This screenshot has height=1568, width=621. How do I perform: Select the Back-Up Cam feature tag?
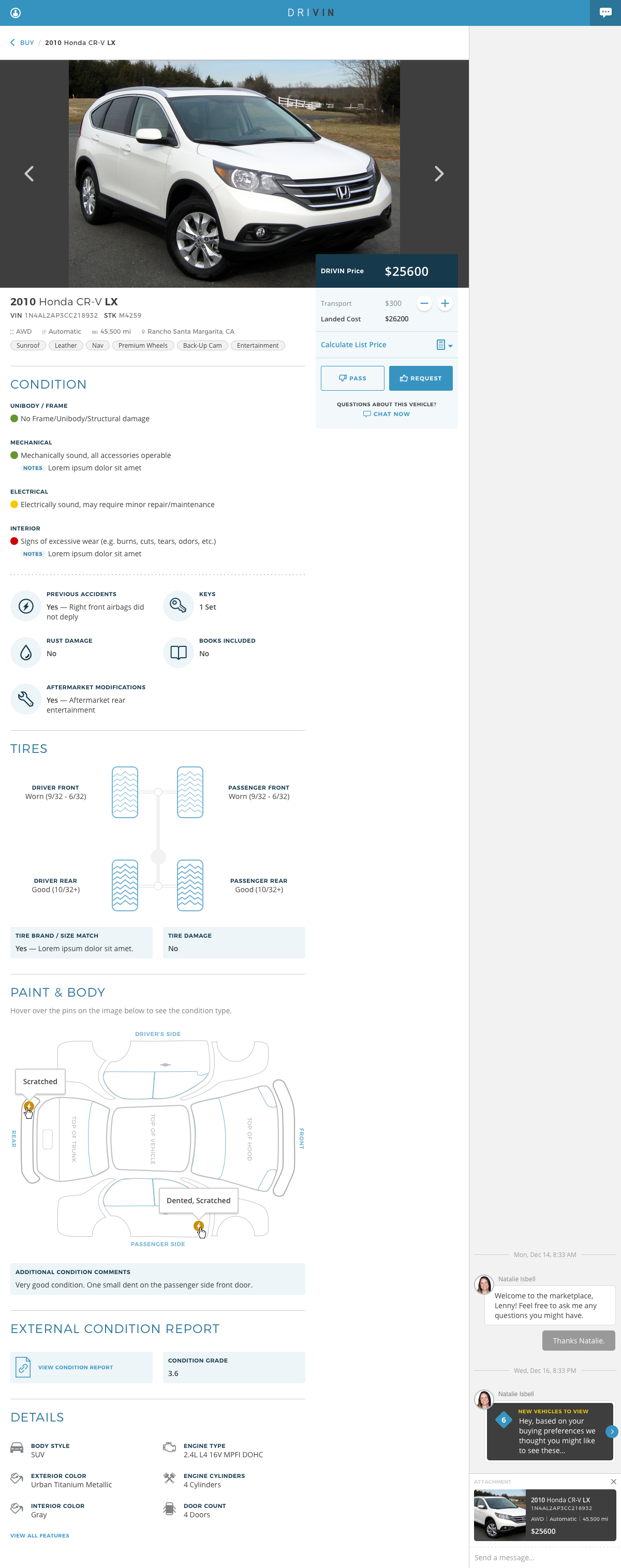click(202, 345)
